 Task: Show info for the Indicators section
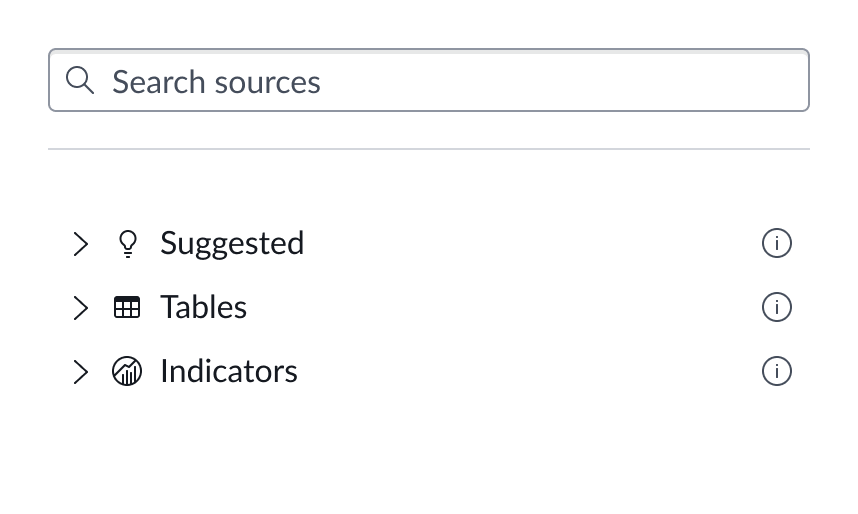click(x=777, y=372)
